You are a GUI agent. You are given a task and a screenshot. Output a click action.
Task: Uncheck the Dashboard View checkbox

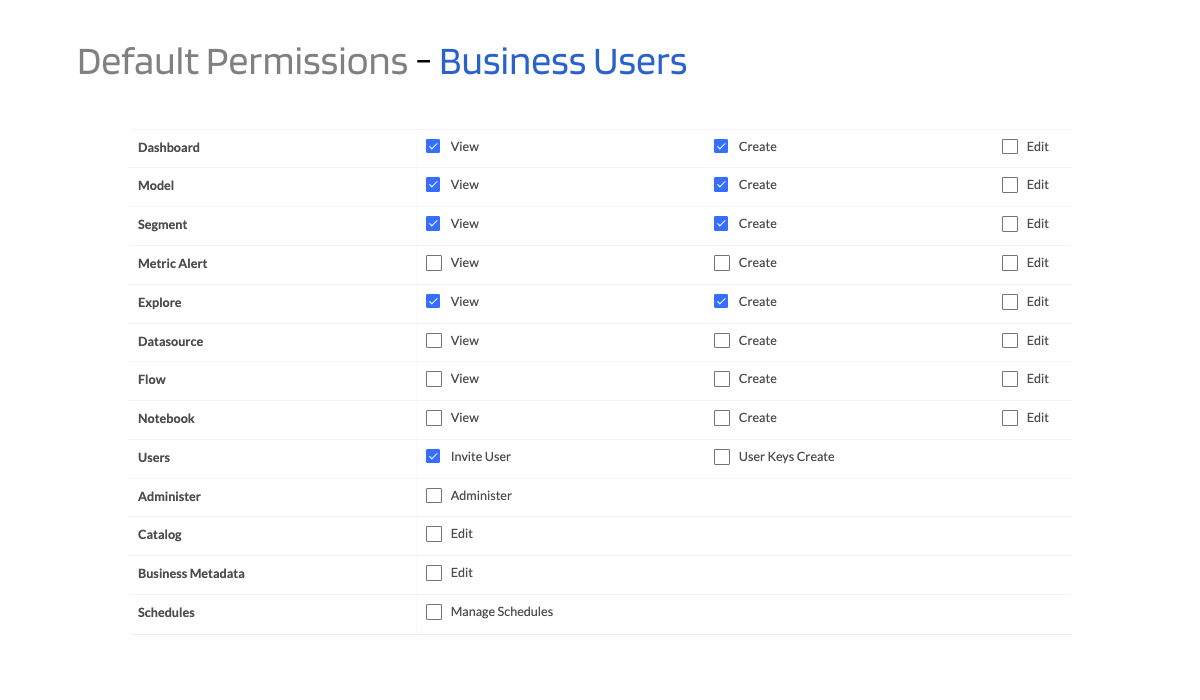(x=433, y=146)
